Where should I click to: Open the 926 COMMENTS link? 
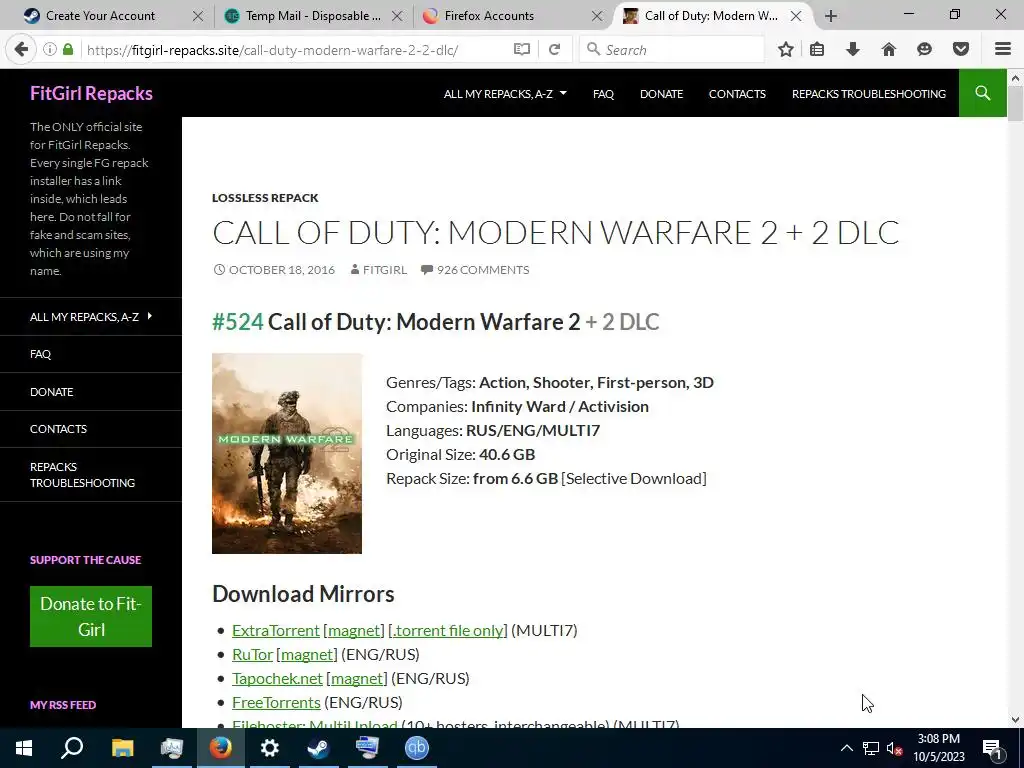point(483,270)
